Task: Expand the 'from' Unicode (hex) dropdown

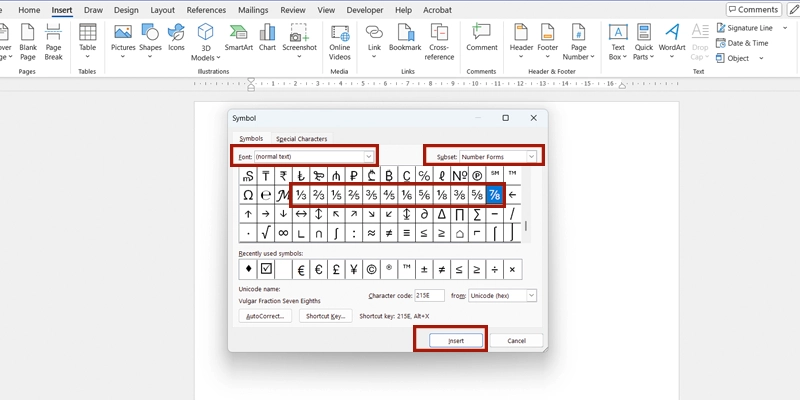Action: [530, 296]
